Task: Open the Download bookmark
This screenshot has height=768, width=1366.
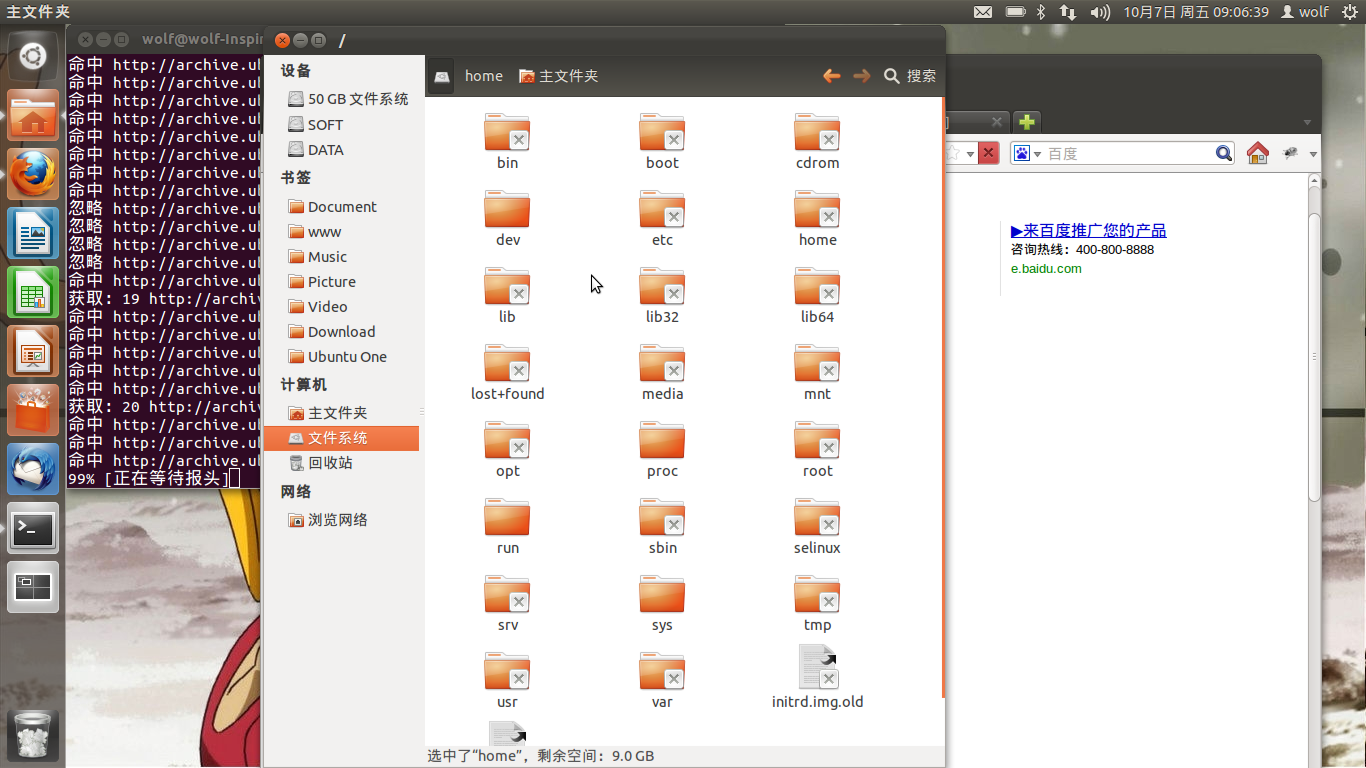Action: (x=331, y=331)
